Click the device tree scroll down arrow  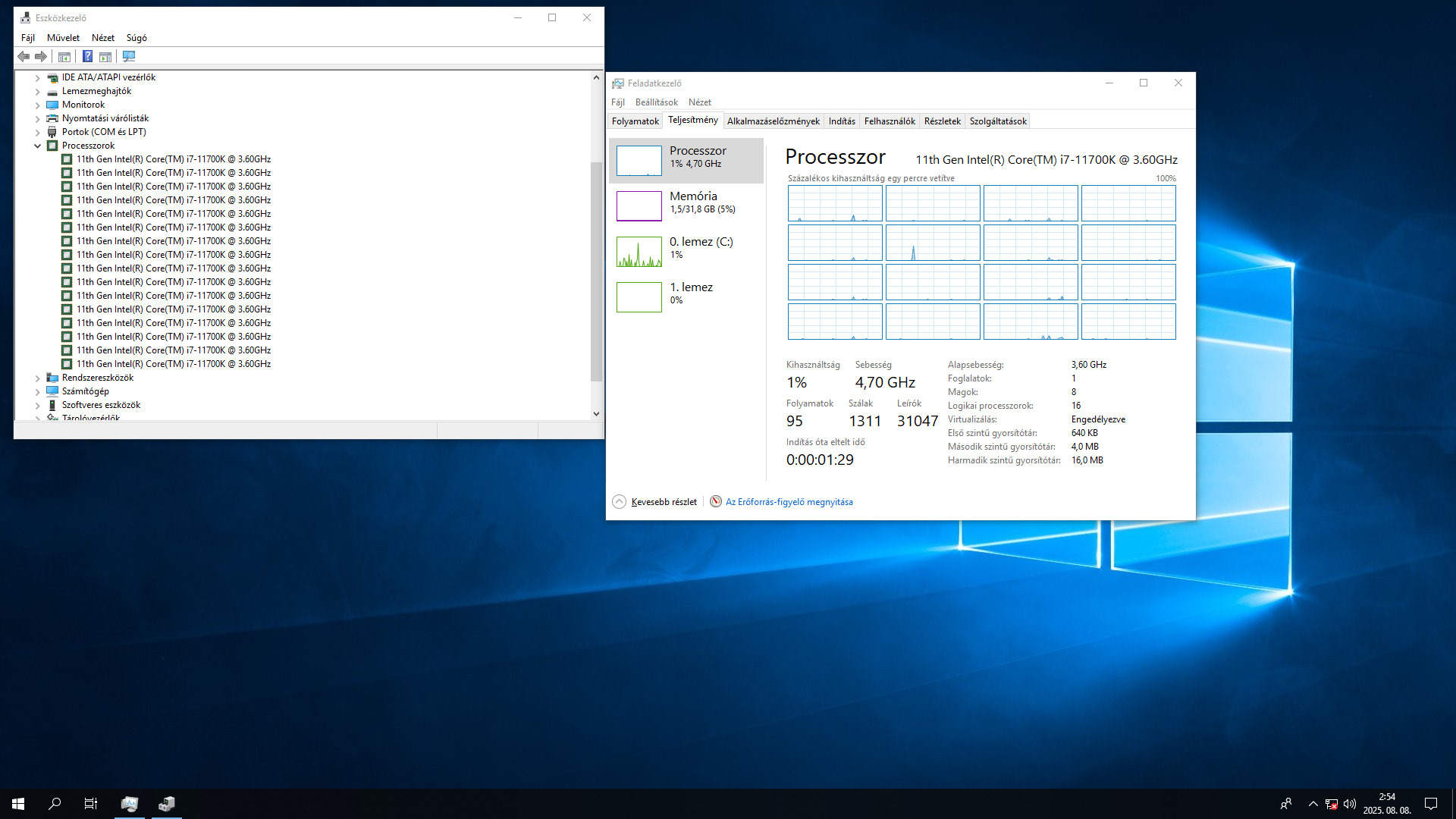tap(596, 414)
